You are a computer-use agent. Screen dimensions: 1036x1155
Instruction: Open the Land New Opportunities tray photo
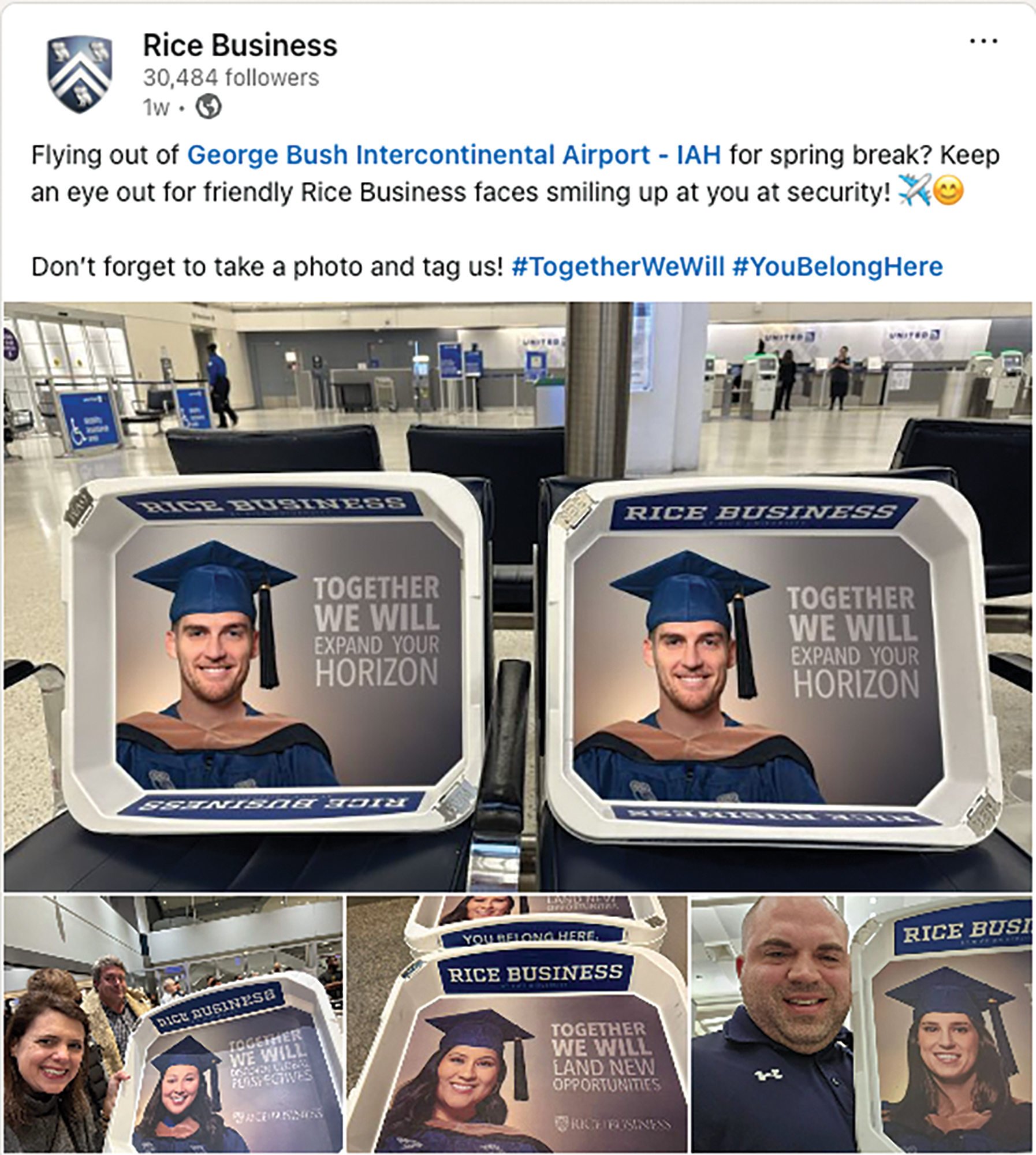click(x=517, y=1024)
